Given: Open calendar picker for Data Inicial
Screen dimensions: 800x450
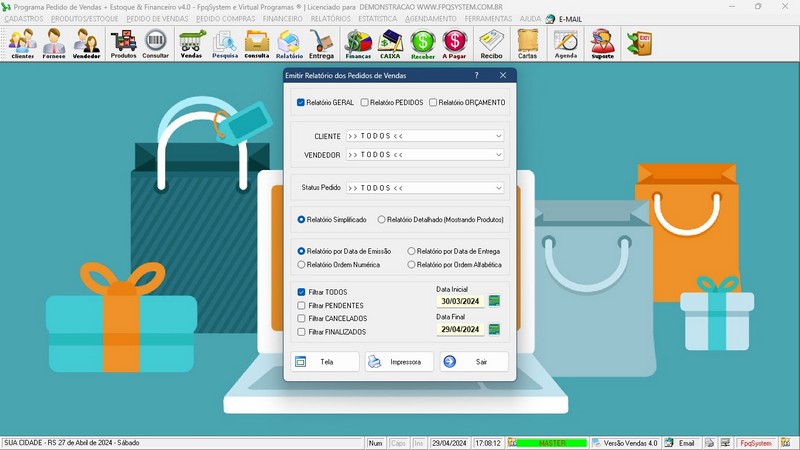Looking at the screenshot, I should (x=494, y=301).
